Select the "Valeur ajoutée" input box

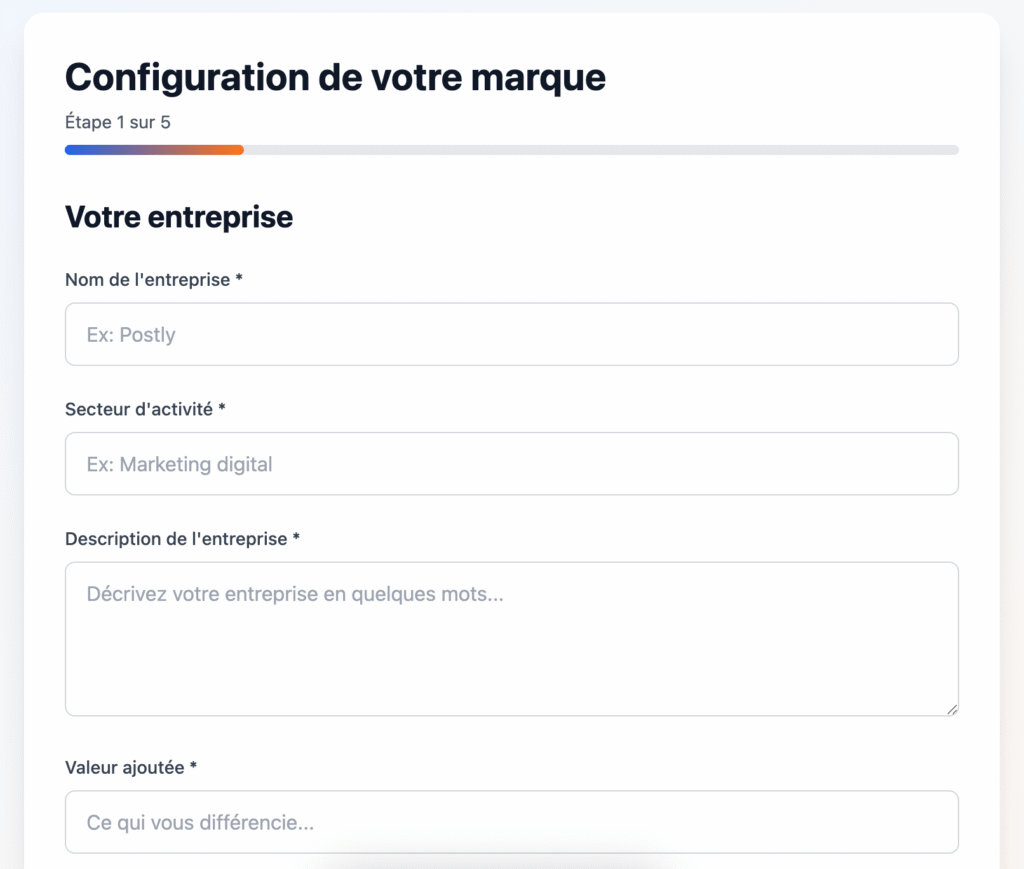click(511, 822)
